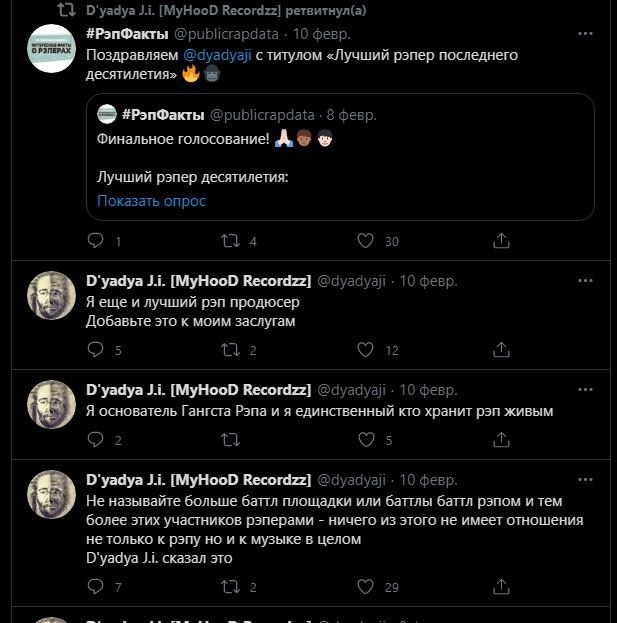Share the 'лучший рэп продюсер' tweet
617x623 pixels.
(x=499, y=350)
